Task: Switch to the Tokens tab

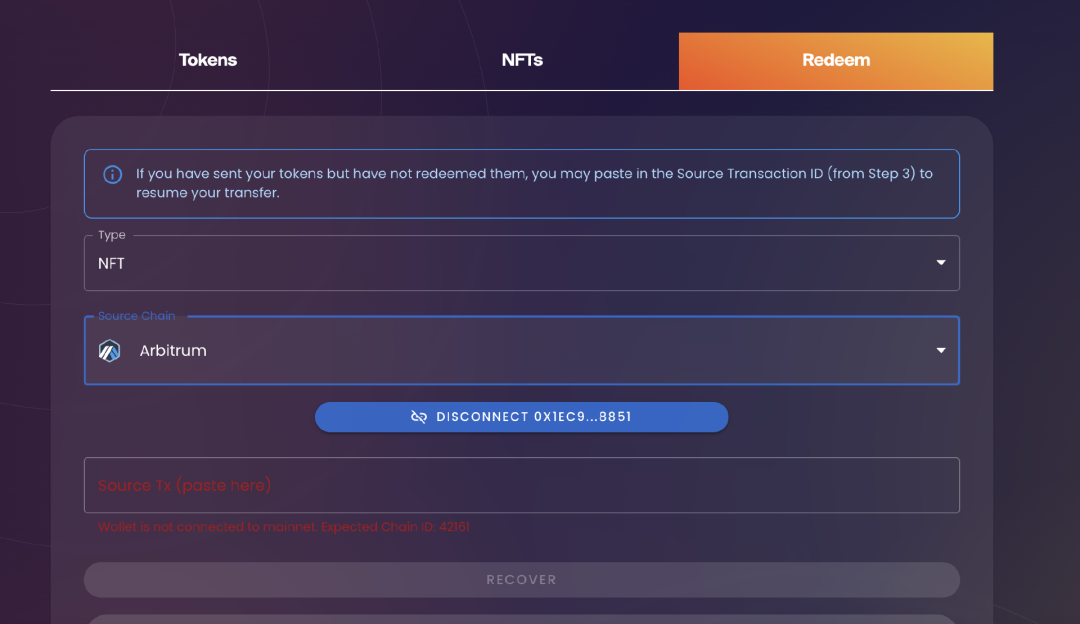Action: pos(208,60)
